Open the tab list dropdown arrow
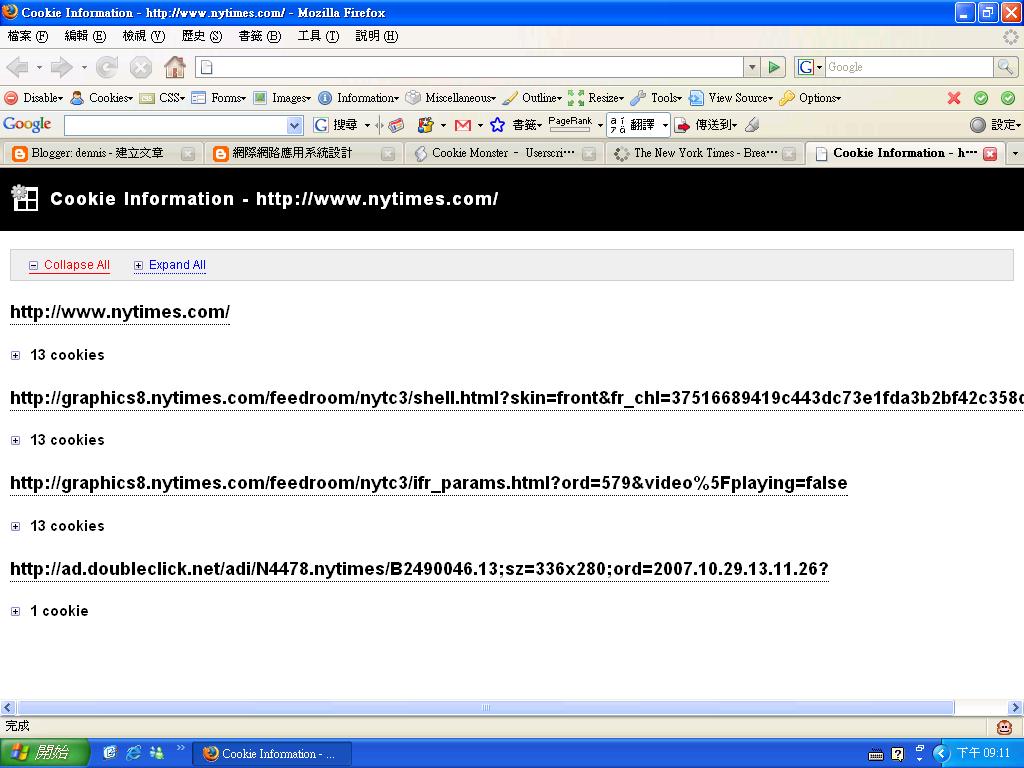The image size is (1024, 768). click(1015, 153)
